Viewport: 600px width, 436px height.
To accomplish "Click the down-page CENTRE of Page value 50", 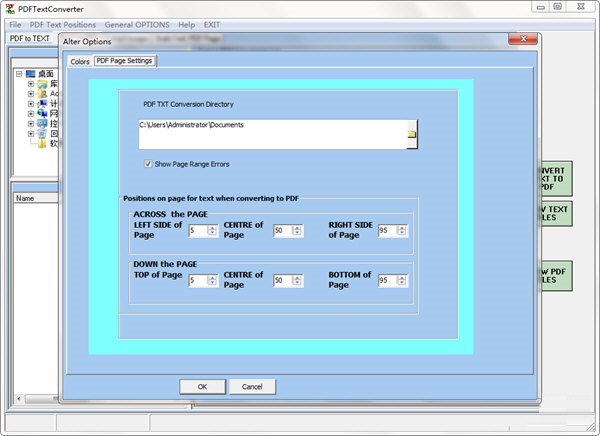I will click(x=283, y=280).
